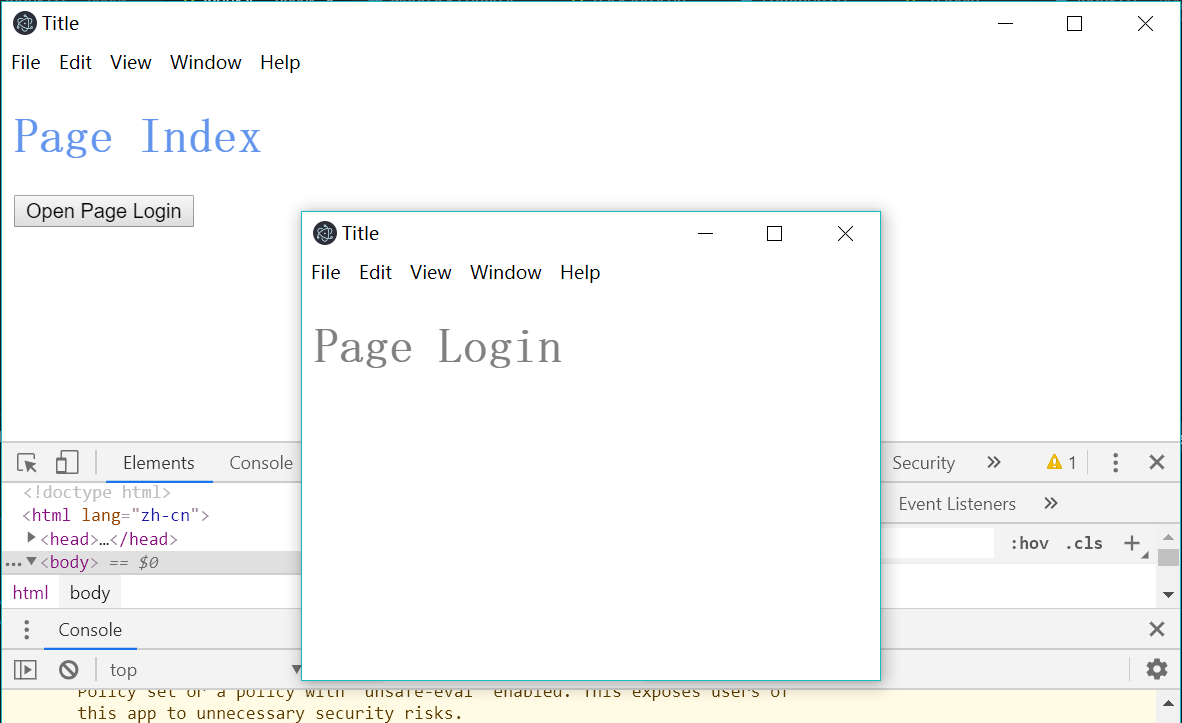Collapse the body element node
The image size is (1182, 723).
click(x=31, y=561)
